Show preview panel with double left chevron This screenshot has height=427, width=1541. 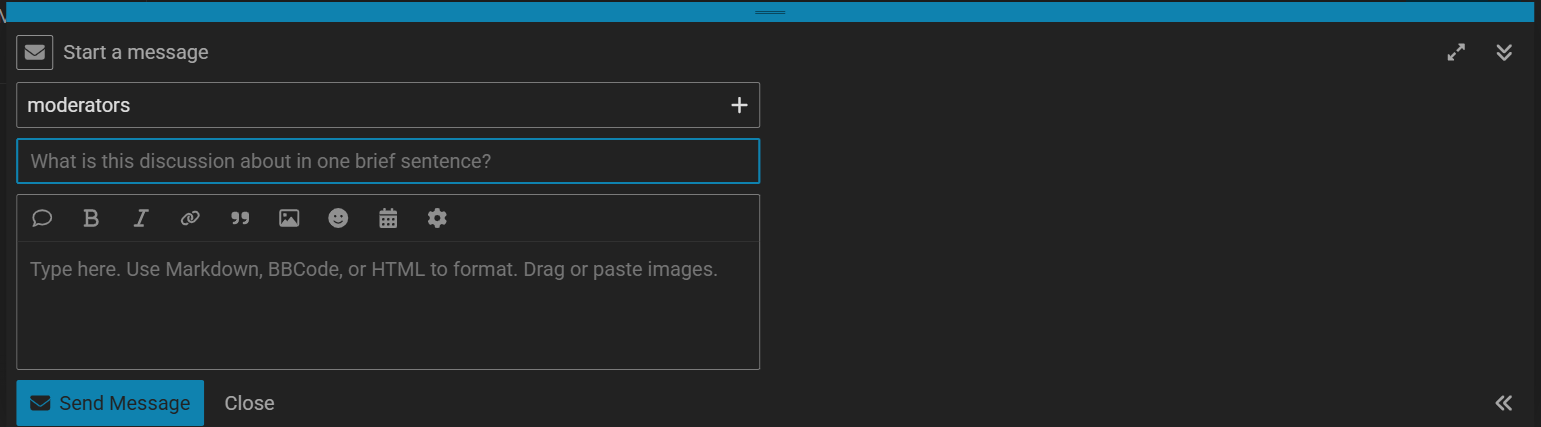coord(1503,403)
